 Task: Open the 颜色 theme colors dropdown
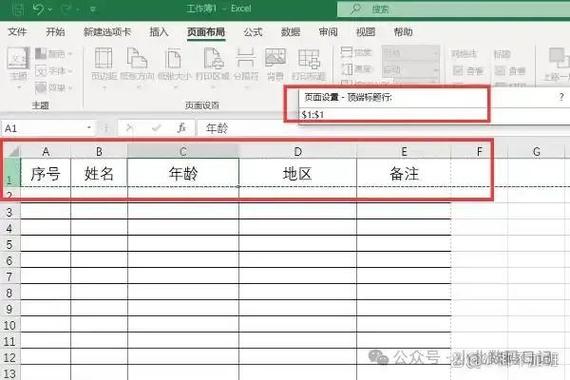[x=53, y=54]
